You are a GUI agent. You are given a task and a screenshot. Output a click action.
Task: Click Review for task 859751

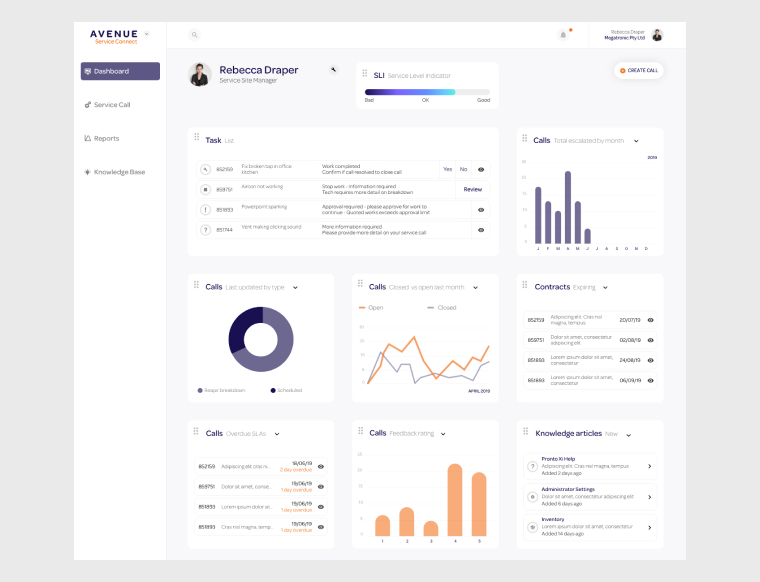point(473,189)
